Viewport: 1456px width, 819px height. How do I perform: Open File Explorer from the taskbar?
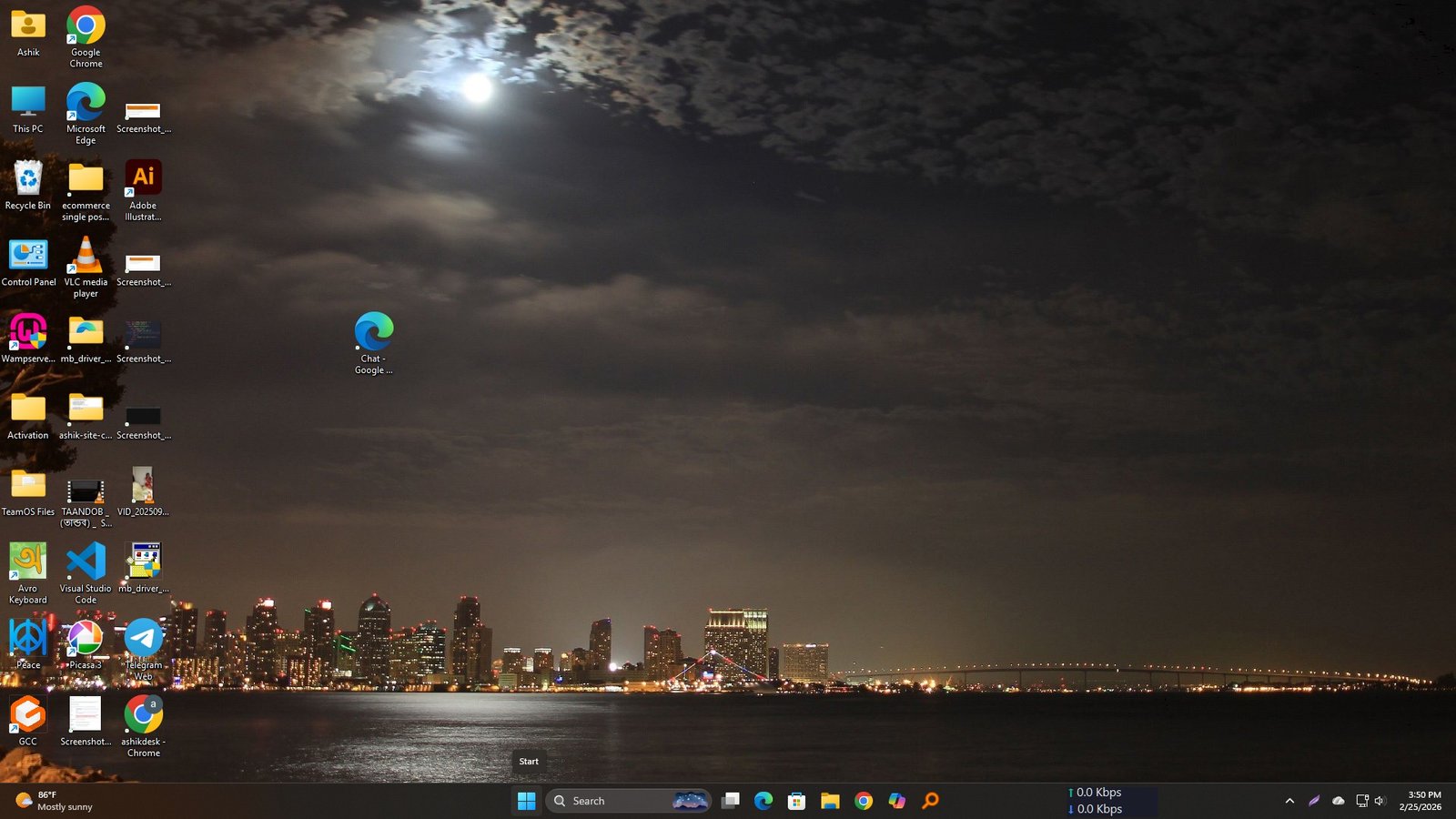pyautogui.click(x=830, y=801)
